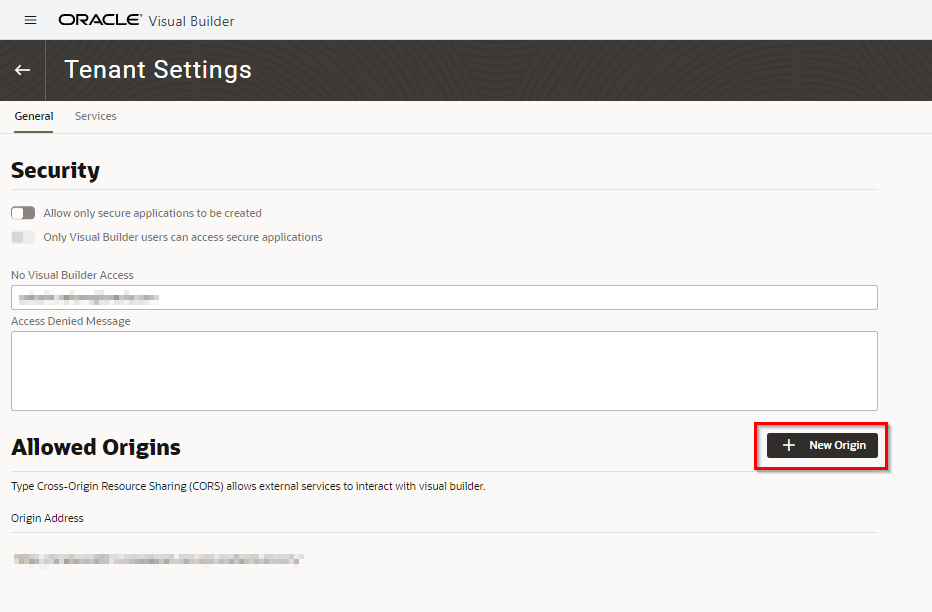
Task: Click 'Only Visual Builder users can access' label
Action: [x=183, y=237]
